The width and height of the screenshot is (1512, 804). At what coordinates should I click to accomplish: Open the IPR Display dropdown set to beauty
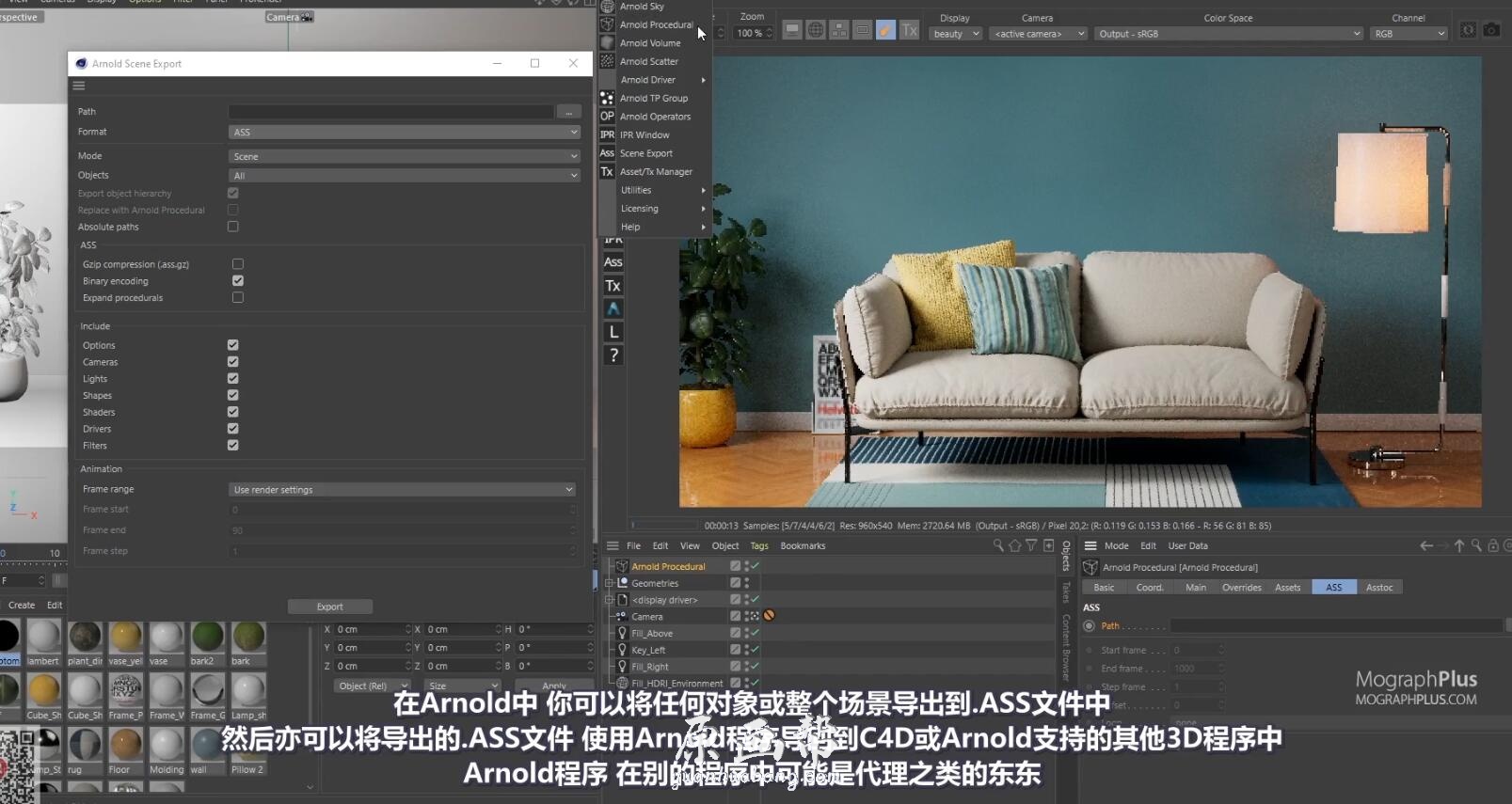(x=955, y=34)
